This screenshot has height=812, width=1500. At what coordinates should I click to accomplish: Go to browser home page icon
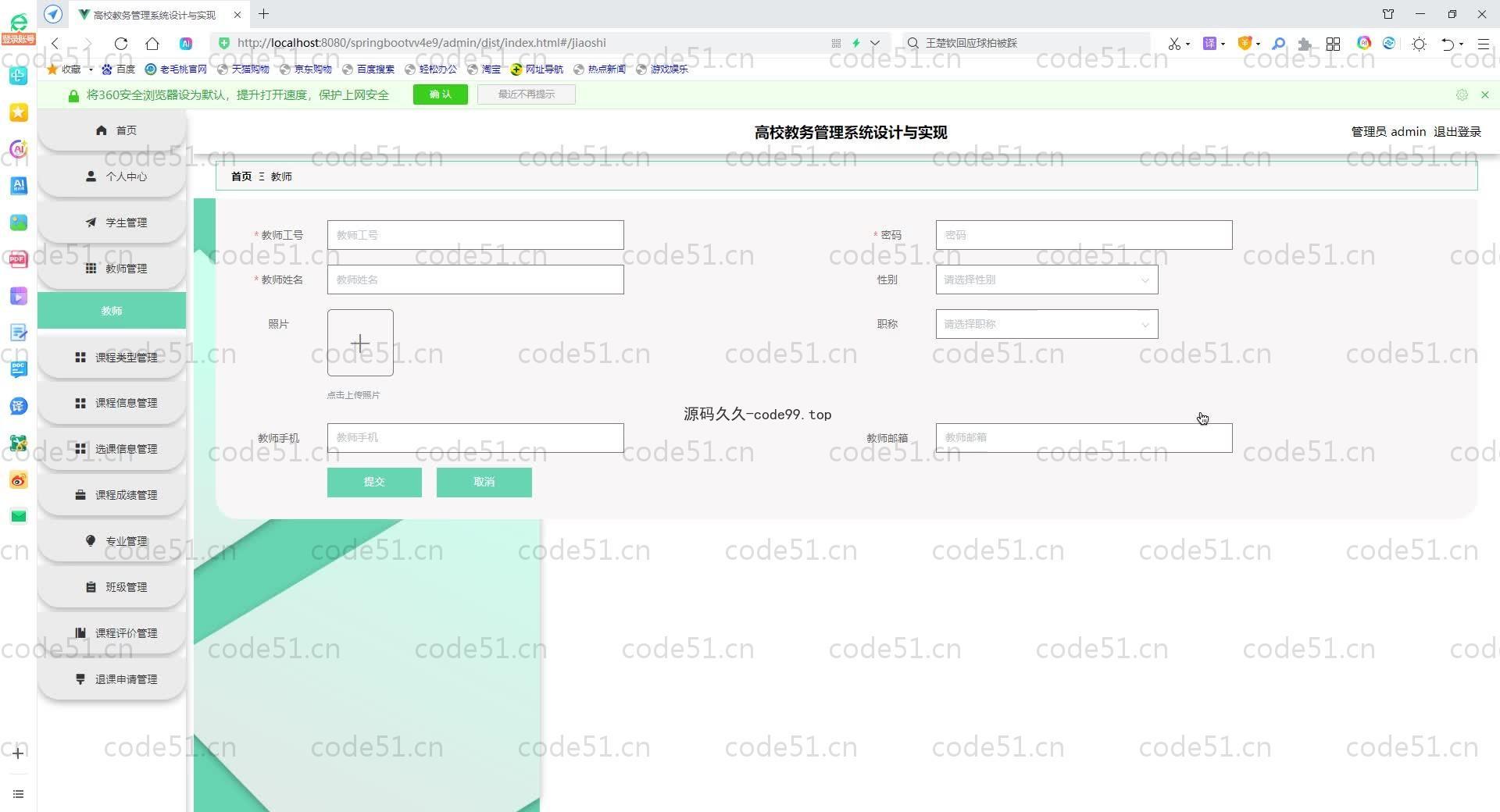152,43
